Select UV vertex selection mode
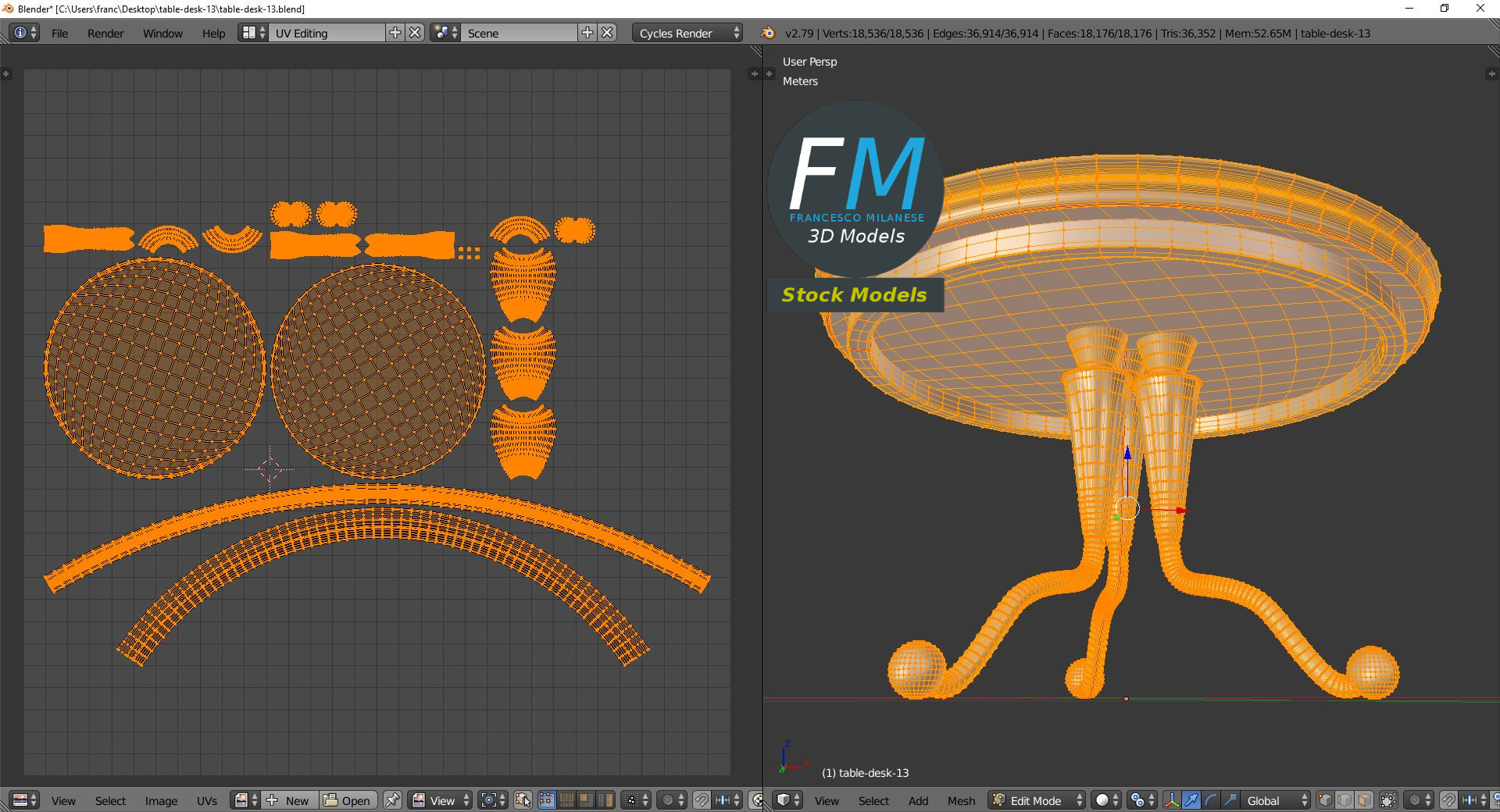Image resolution: width=1500 pixels, height=812 pixels. 546,800
